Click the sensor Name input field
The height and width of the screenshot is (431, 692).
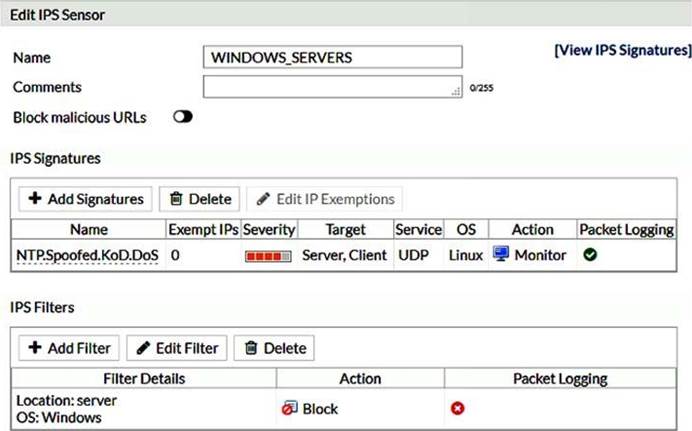332,58
